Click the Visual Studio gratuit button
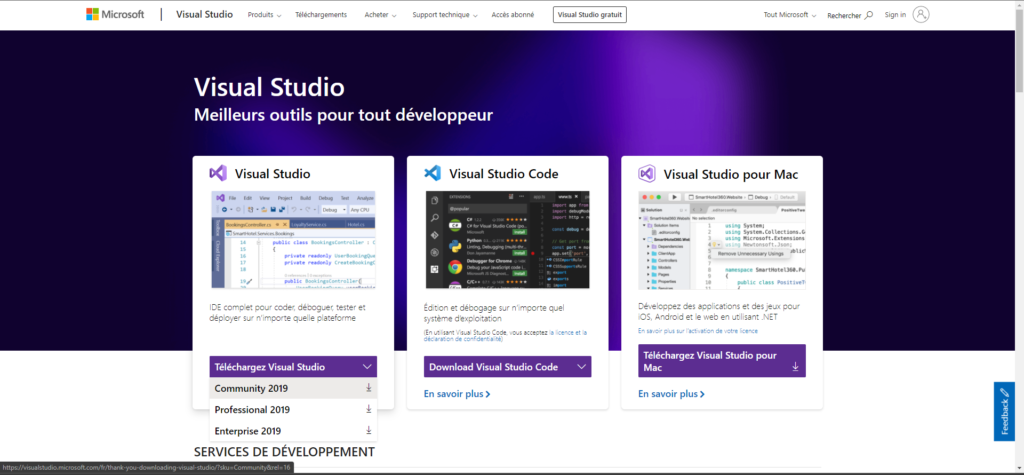Viewport: 1024px width, 475px height. coord(590,14)
